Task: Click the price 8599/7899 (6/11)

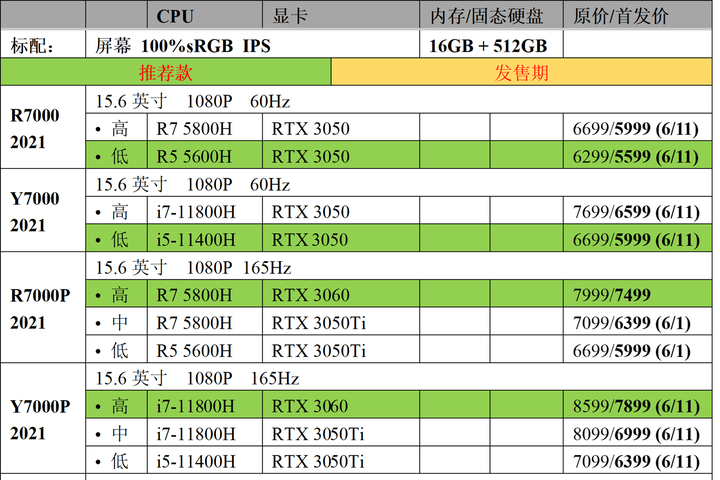Action: pyautogui.click(x=636, y=407)
